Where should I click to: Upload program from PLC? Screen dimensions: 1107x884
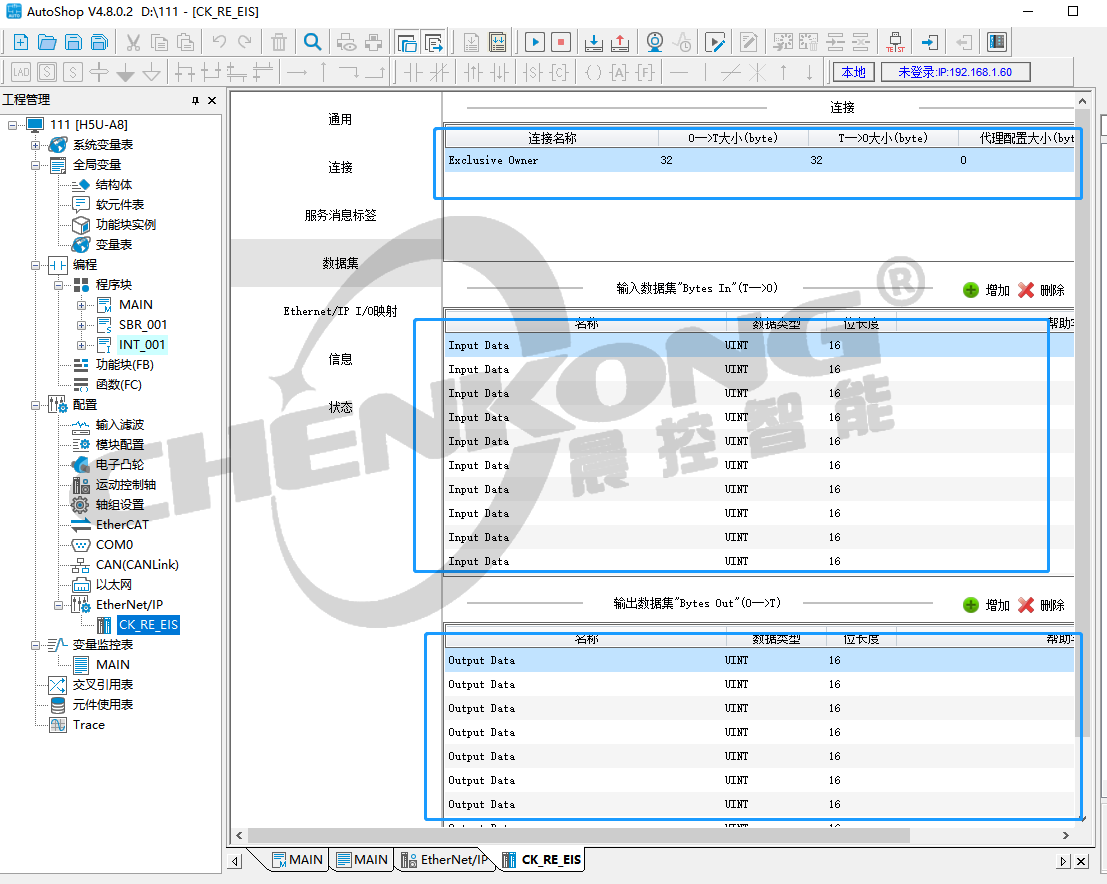tap(620, 42)
